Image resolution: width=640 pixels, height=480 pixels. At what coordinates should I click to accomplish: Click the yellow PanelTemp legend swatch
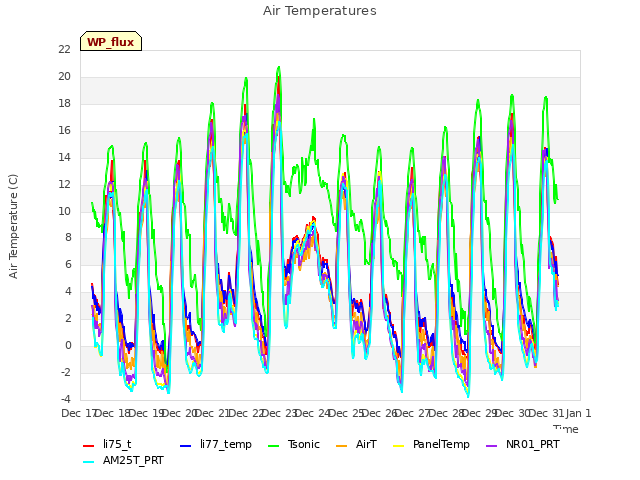398,445
